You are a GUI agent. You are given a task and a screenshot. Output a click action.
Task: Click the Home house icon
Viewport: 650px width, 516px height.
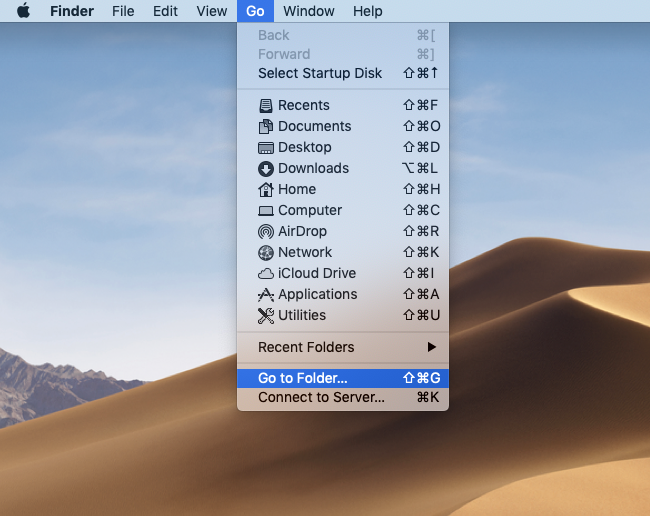coord(266,189)
